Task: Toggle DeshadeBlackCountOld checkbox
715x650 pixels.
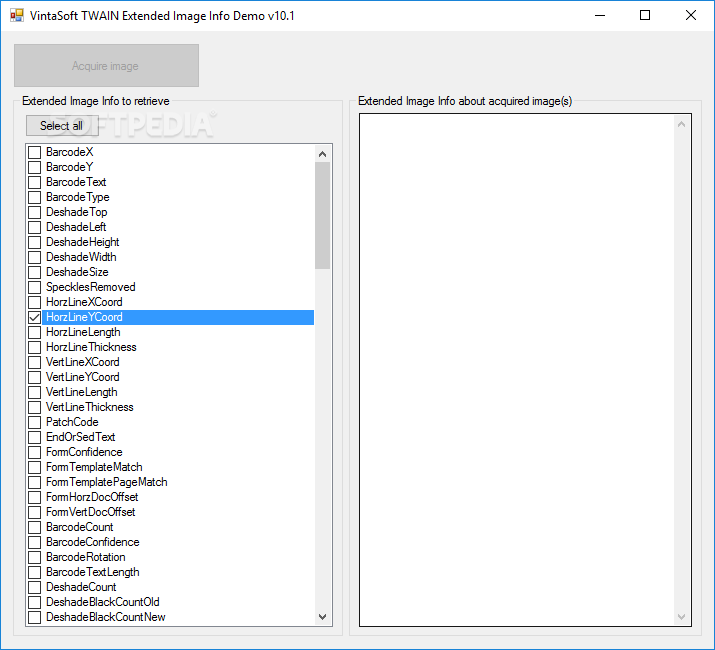Action: (x=35, y=603)
